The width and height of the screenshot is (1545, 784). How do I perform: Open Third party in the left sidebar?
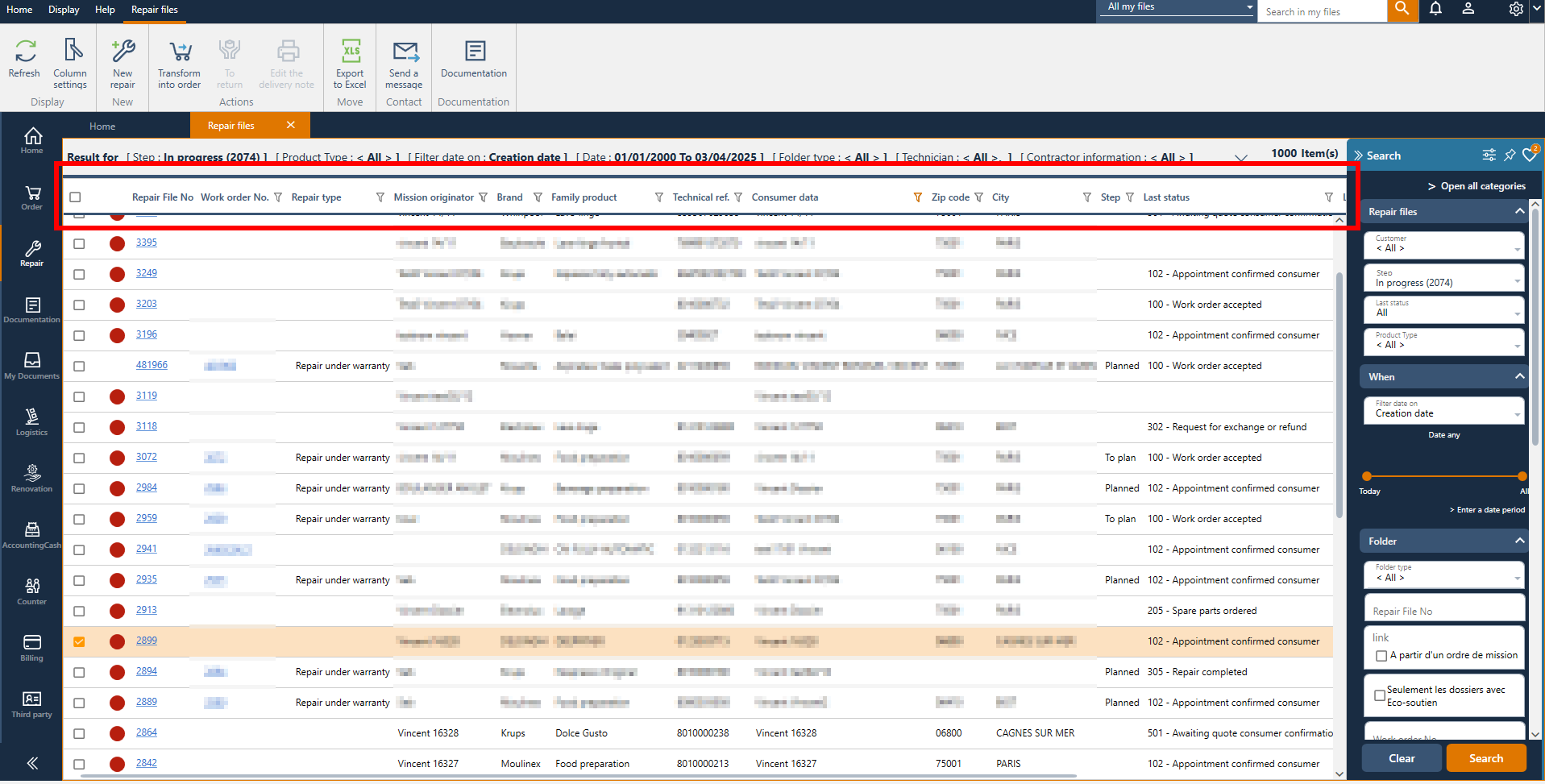click(x=32, y=705)
